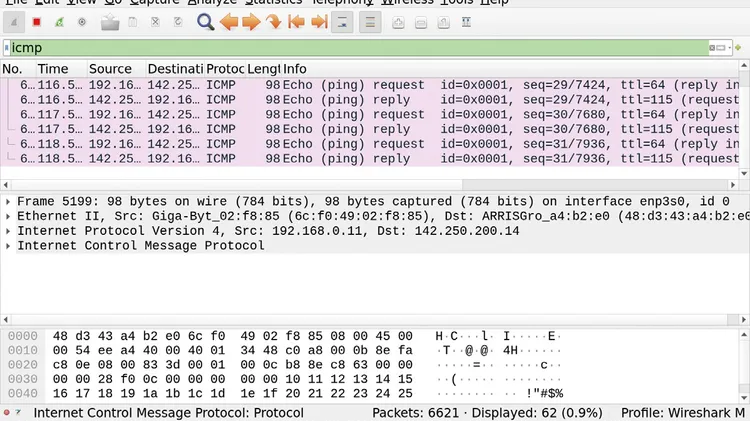
Task: Sort by Destination column header
Action: click(x=176, y=69)
